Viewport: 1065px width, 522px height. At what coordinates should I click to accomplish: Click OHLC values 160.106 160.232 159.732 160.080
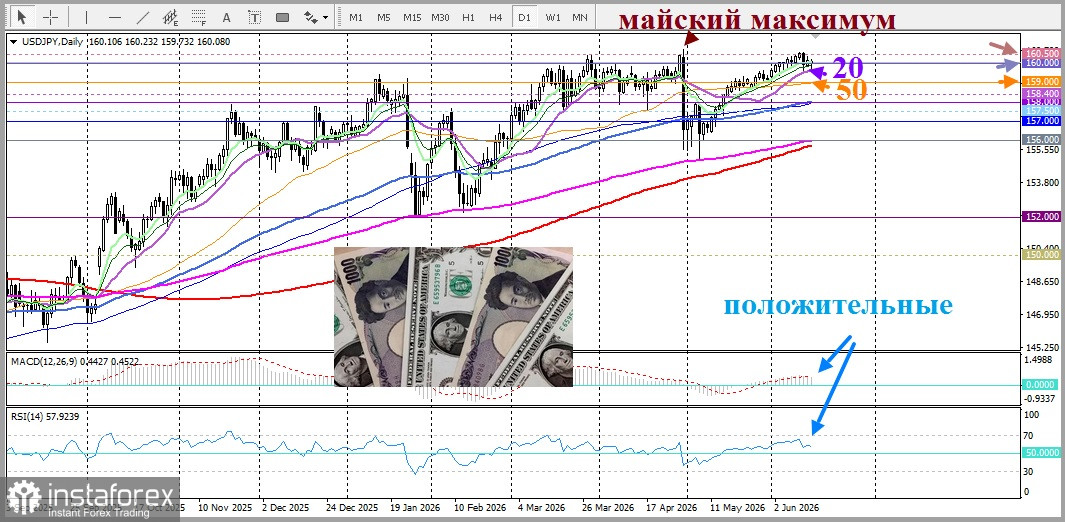[160, 41]
